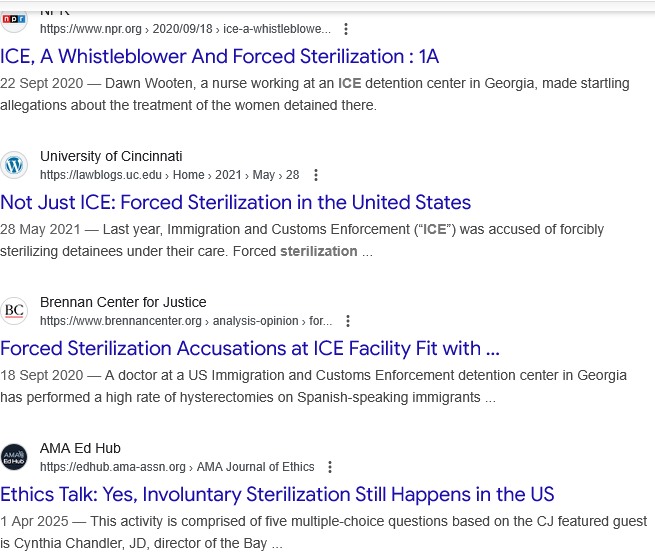Click the NPR favicon icon
655x556 pixels.
coord(14,20)
